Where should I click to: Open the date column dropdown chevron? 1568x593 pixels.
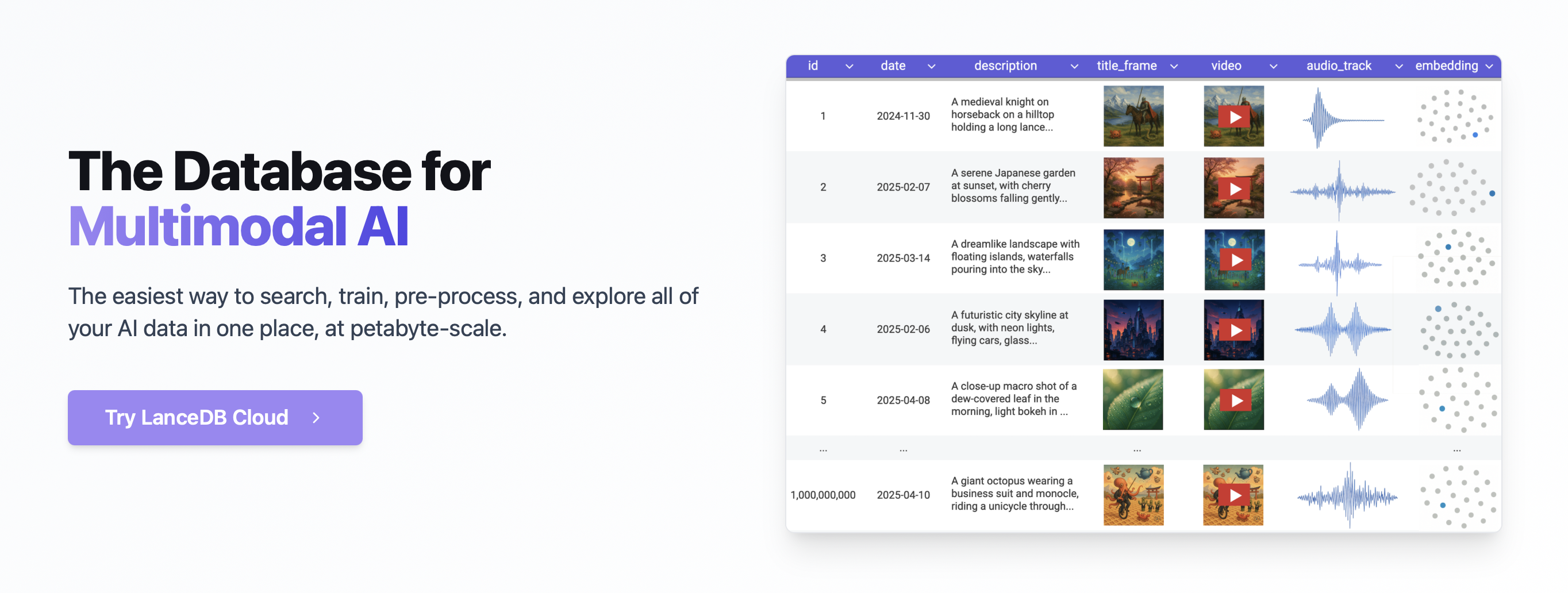931,66
